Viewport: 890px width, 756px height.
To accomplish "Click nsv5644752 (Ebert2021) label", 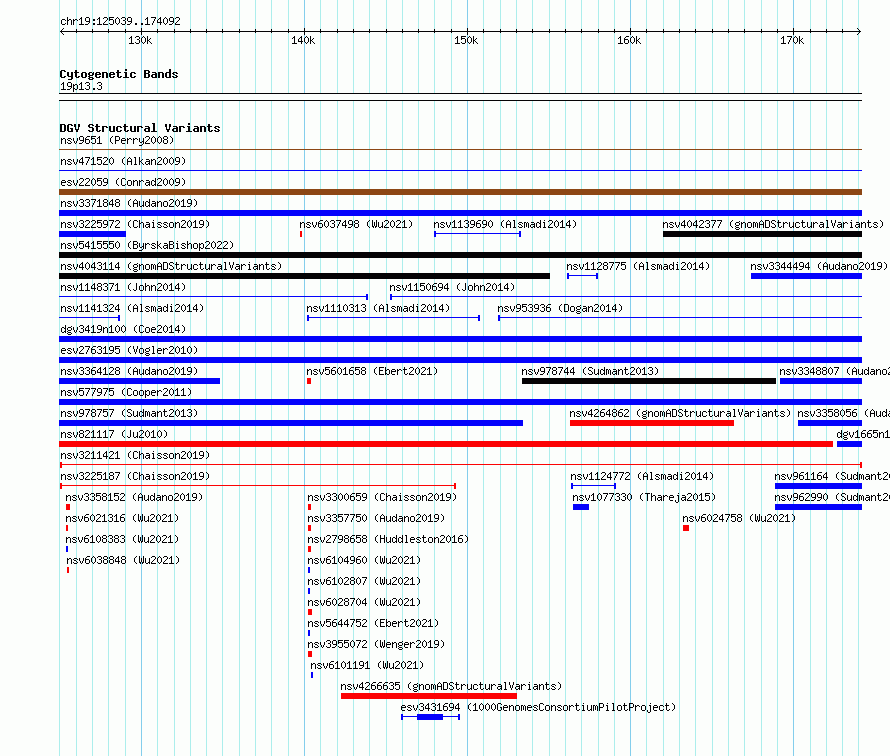I will (373, 623).
